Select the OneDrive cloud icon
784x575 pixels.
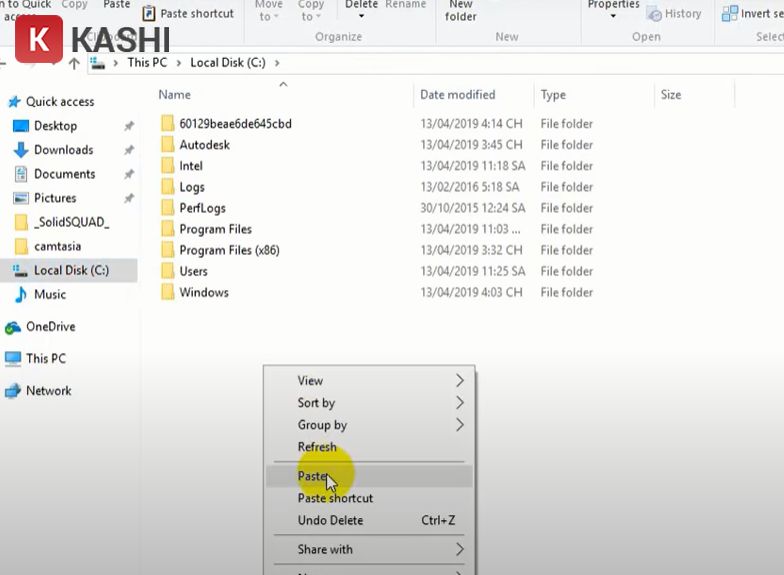pos(13,327)
